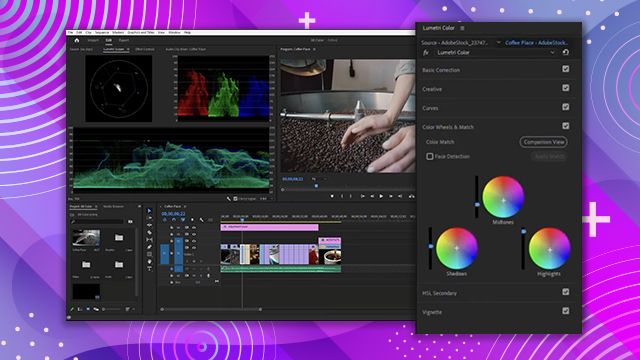Select the Track Select Forward tool
The image size is (640, 360).
tap(149, 218)
